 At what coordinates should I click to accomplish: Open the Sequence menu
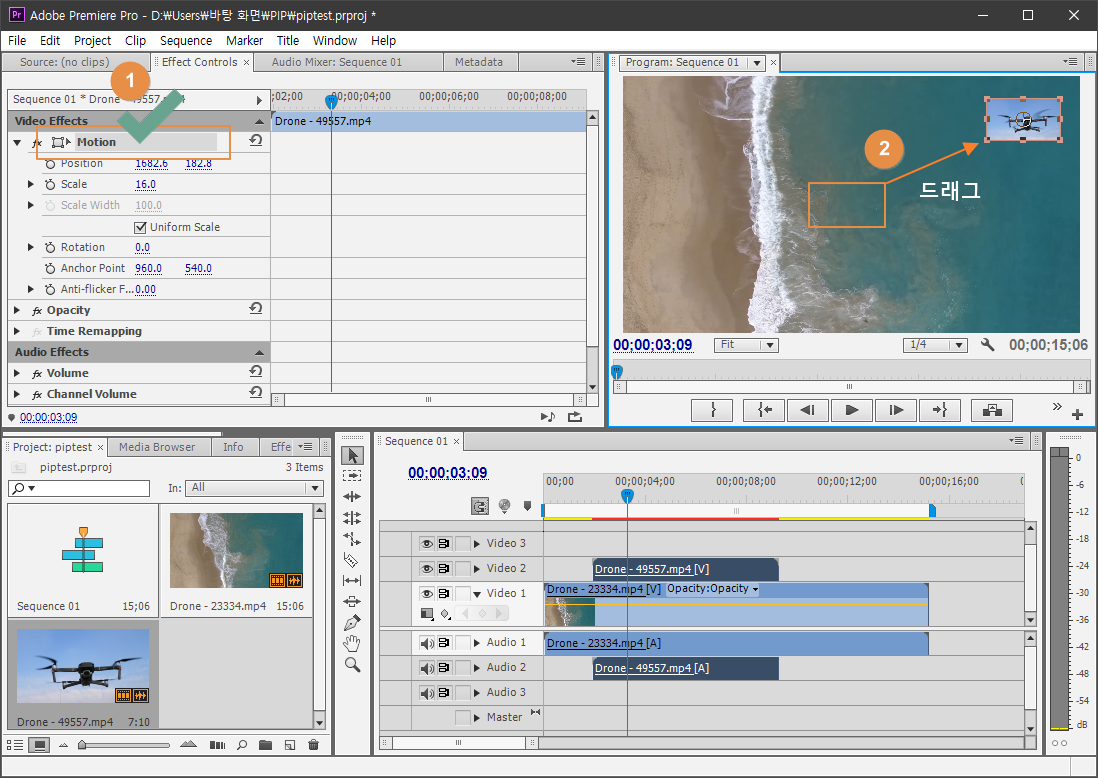point(186,41)
